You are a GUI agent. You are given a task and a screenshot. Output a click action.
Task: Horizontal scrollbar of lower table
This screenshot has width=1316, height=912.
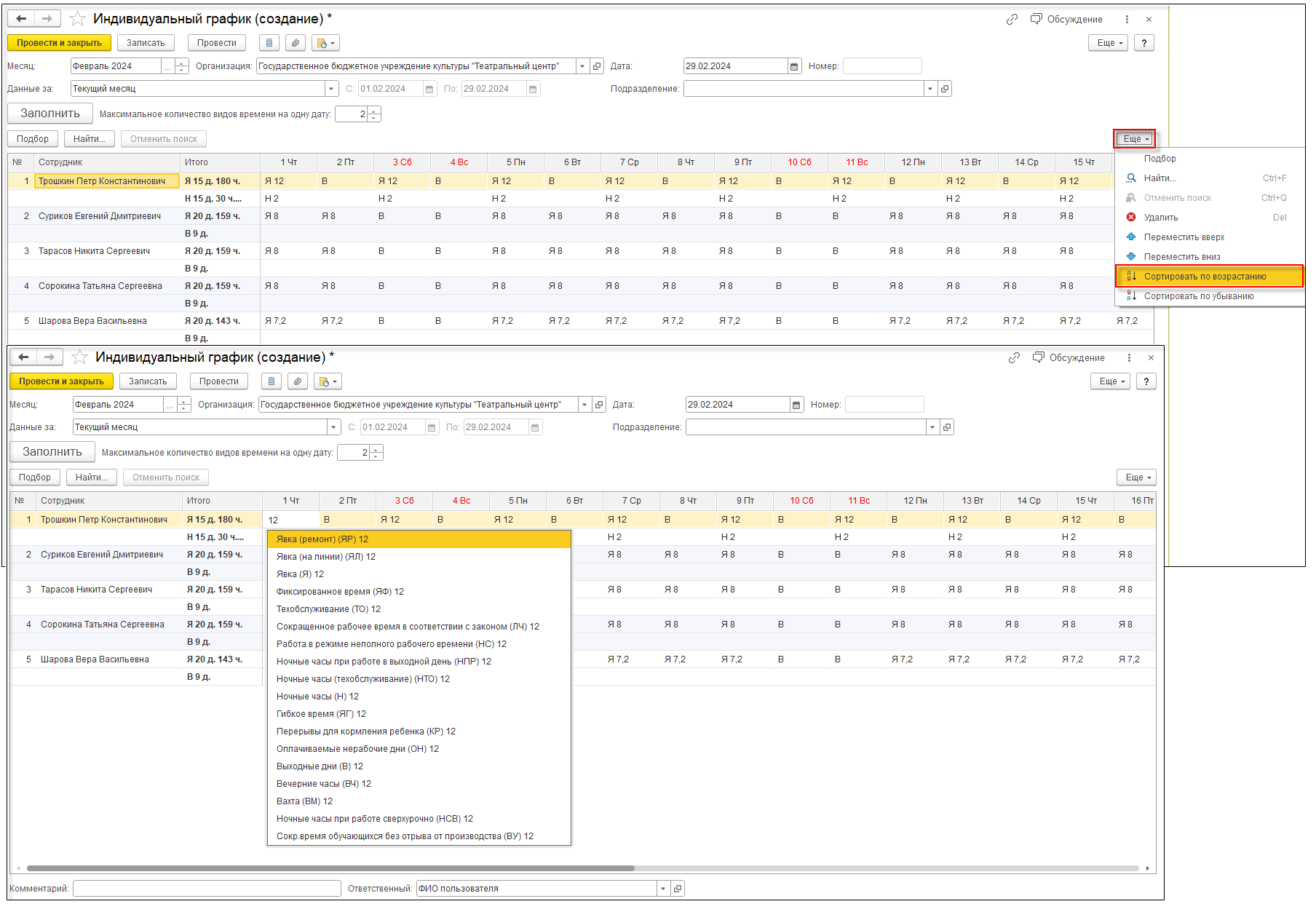click(330, 868)
